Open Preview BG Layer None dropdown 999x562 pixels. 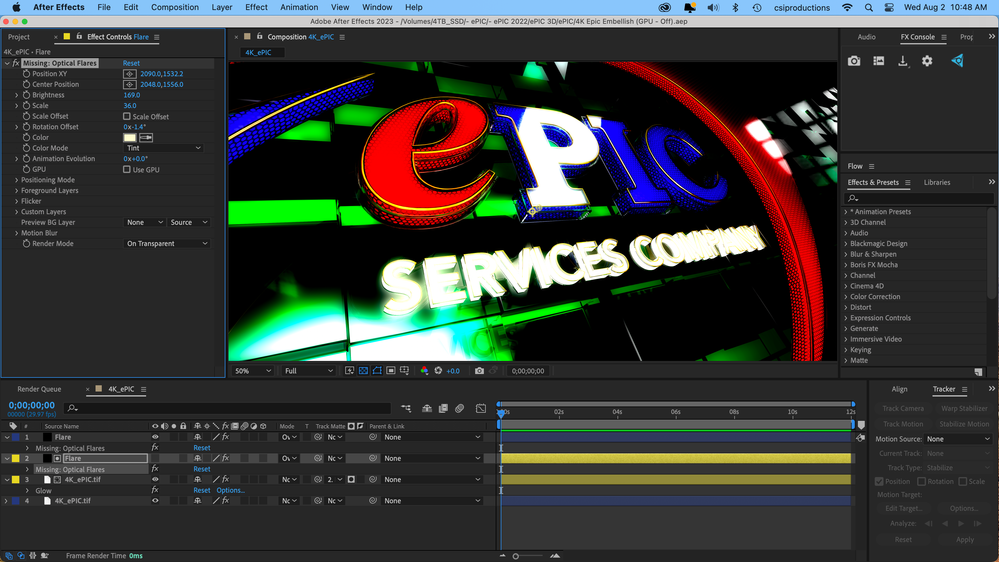145,222
